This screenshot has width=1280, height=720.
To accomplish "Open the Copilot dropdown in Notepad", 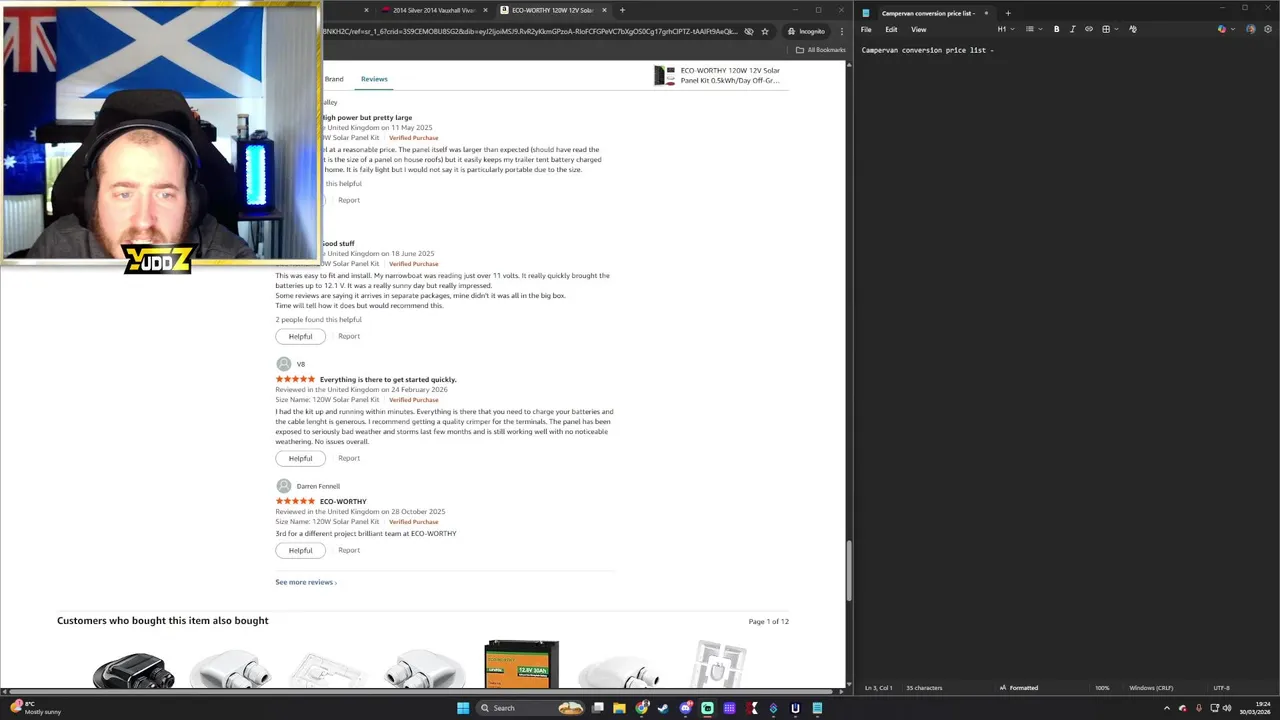I will (x=1225, y=29).
